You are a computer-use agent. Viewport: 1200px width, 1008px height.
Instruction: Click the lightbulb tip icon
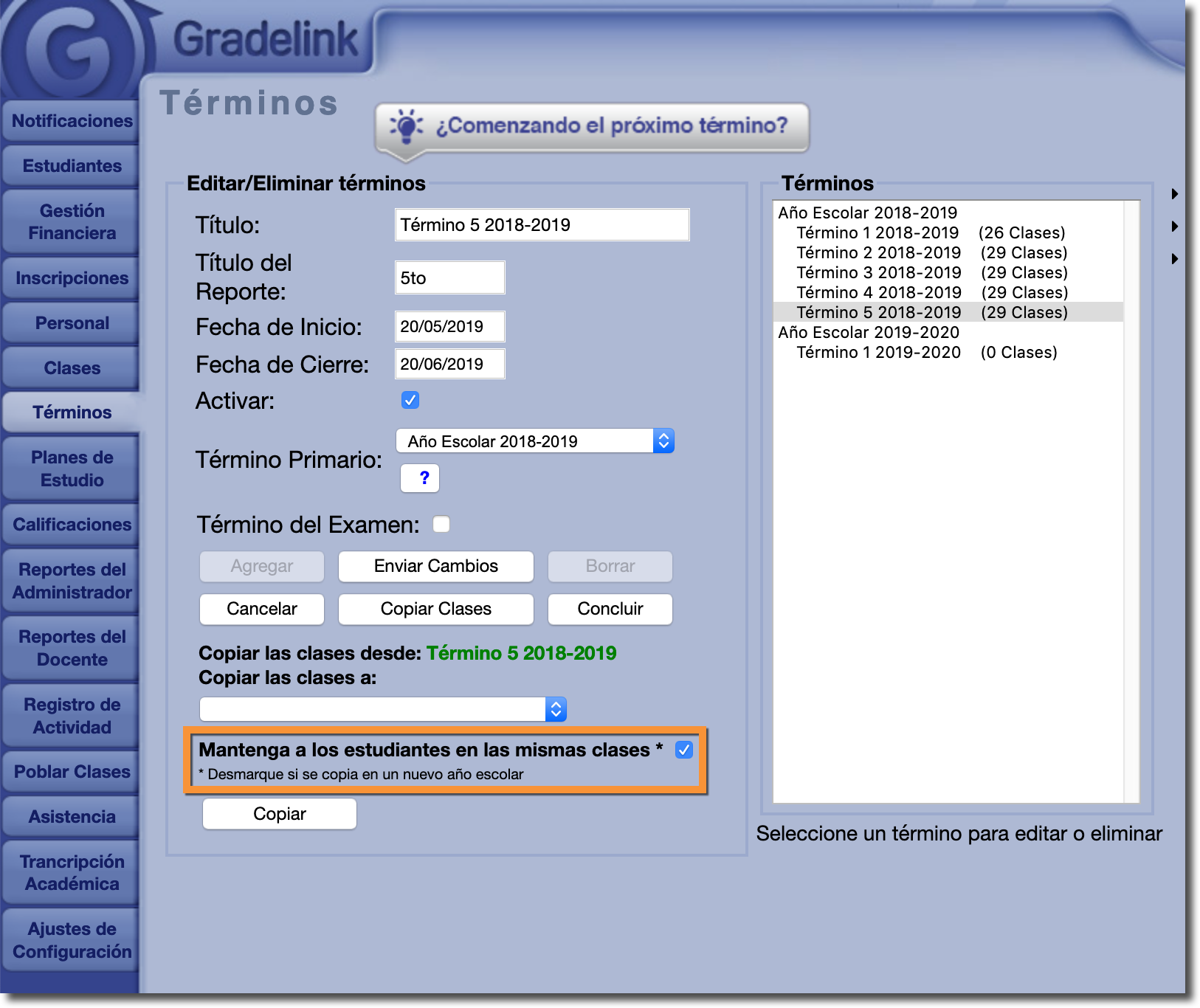(406, 126)
